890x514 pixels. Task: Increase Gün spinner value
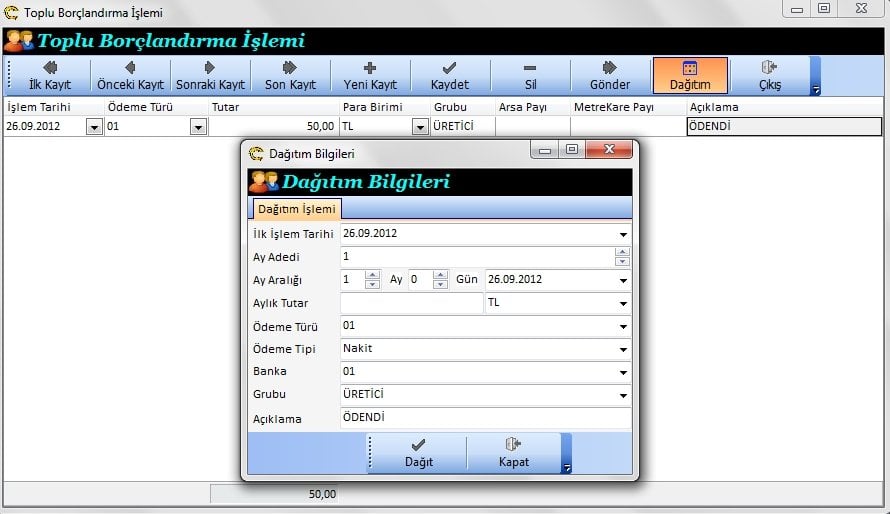pos(440,275)
